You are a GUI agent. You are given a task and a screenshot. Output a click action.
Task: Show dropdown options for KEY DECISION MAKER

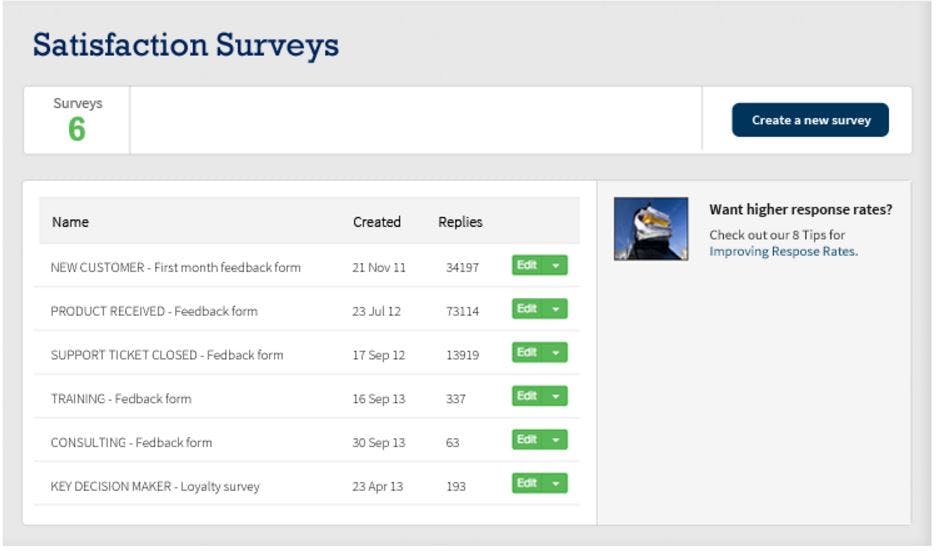[x=556, y=484]
